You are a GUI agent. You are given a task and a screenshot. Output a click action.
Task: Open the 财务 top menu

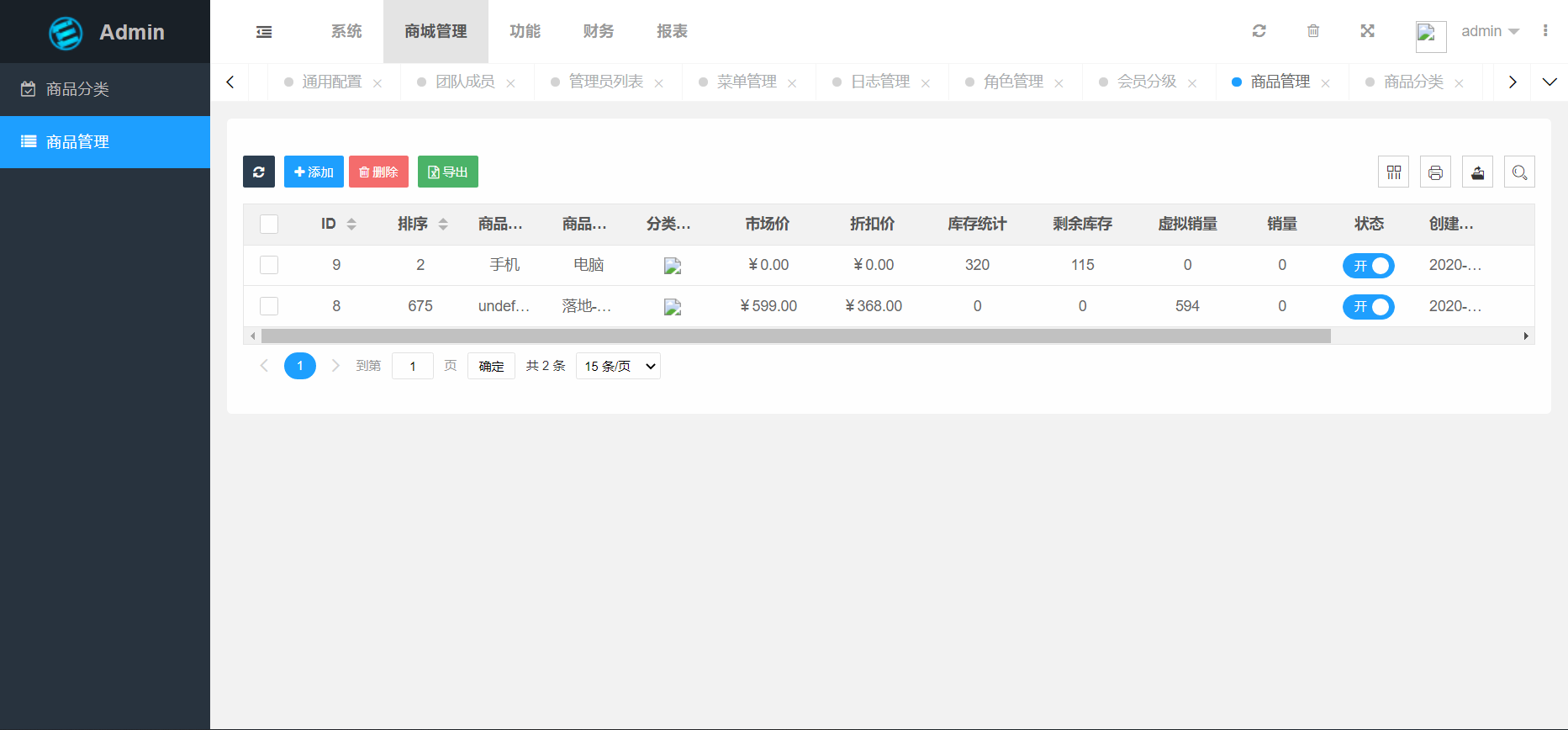(x=599, y=31)
